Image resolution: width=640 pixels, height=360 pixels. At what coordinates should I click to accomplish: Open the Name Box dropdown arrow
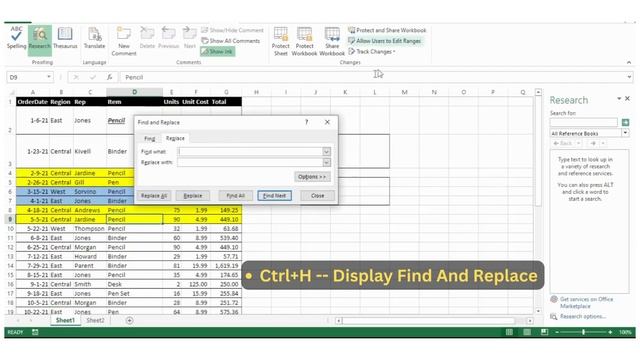(49, 77)
